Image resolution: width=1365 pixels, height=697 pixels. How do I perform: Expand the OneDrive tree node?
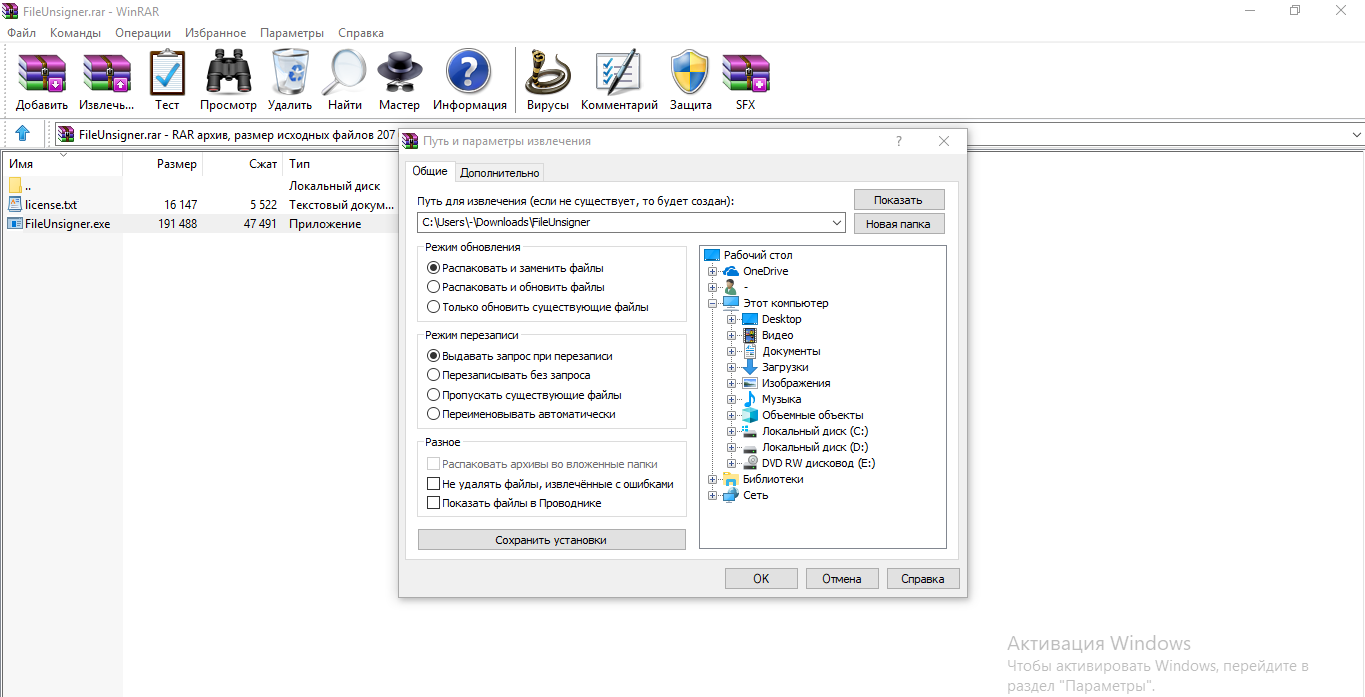point(712,271)
